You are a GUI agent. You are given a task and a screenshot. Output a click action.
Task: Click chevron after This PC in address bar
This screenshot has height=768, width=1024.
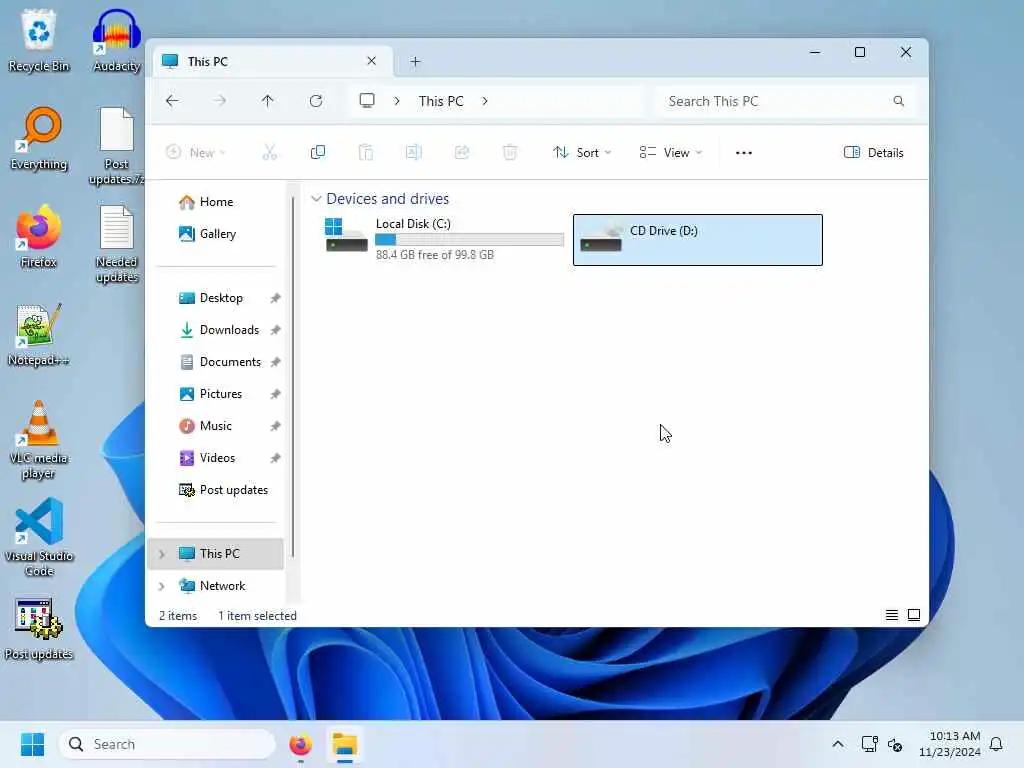pos(485,101)
